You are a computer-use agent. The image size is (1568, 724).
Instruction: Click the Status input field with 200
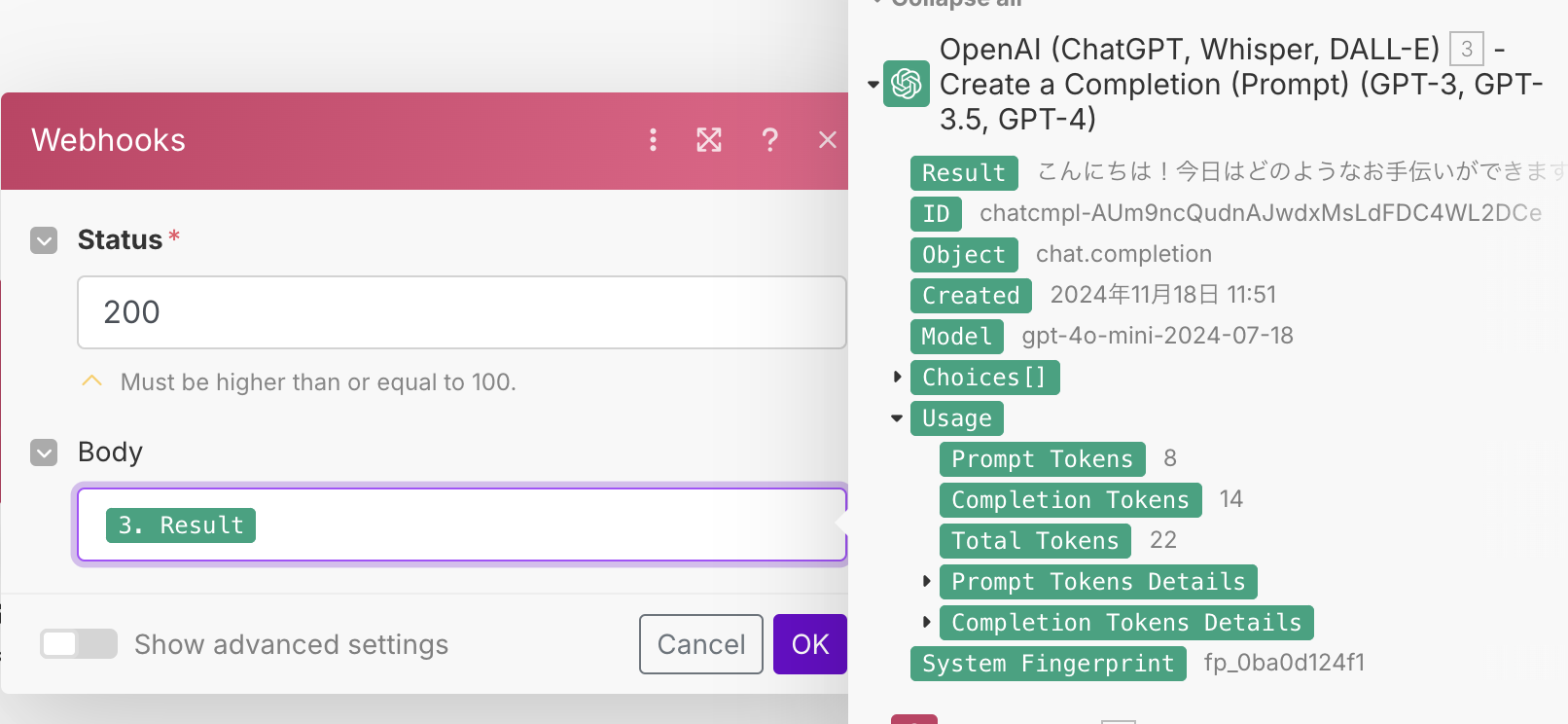tap(461, 312)
